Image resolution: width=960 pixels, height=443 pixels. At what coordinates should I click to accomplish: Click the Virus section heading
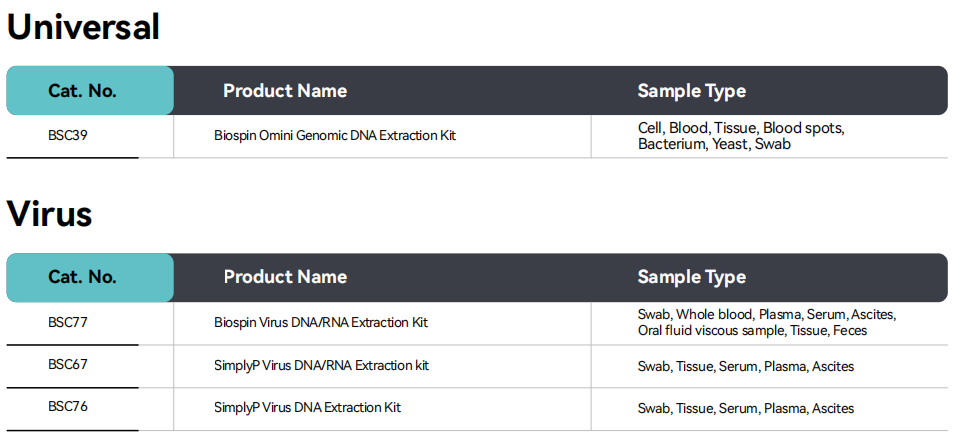point(49,214)
